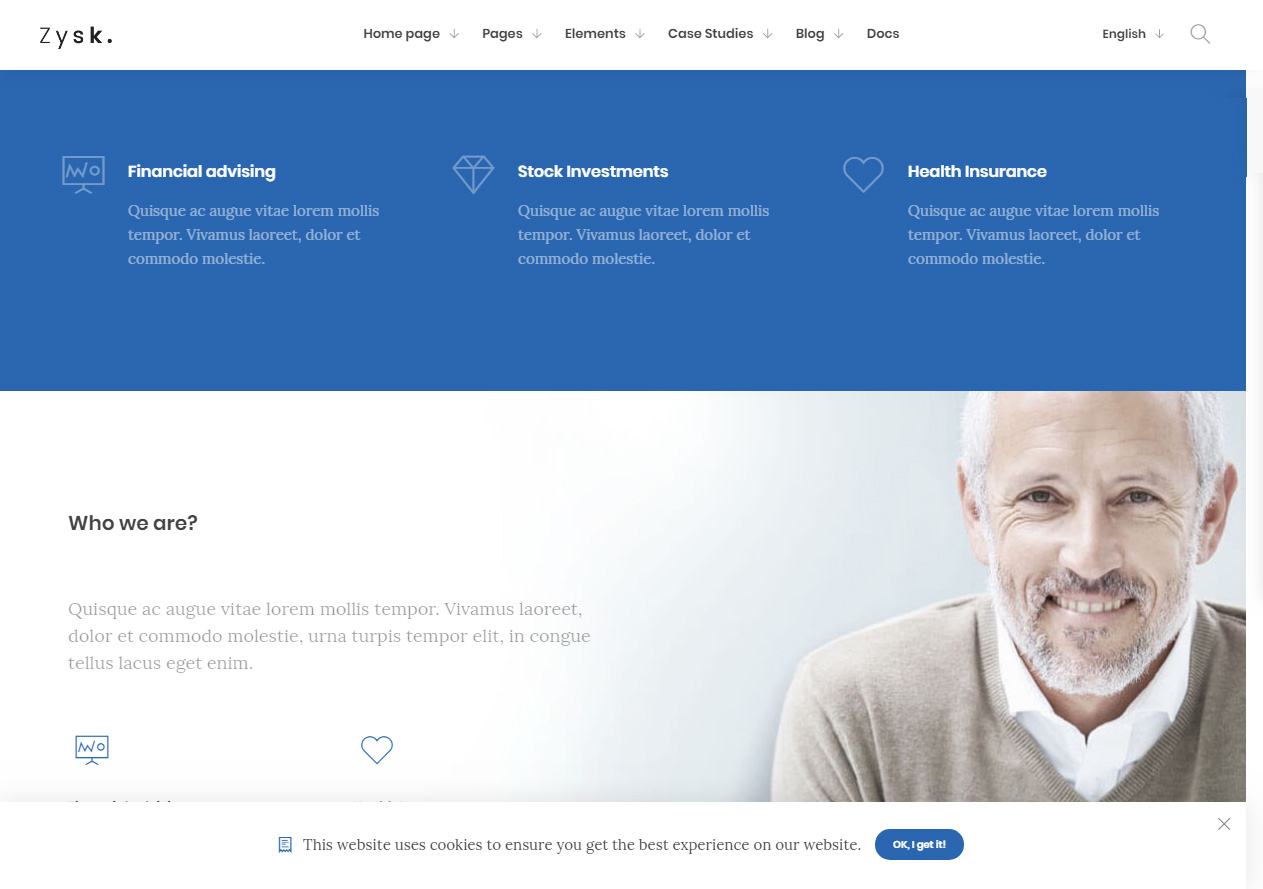The width and height of the screenshot is (1263, 889).
Task: Open the Case Studies menu
Action: [x=720, y=34]
